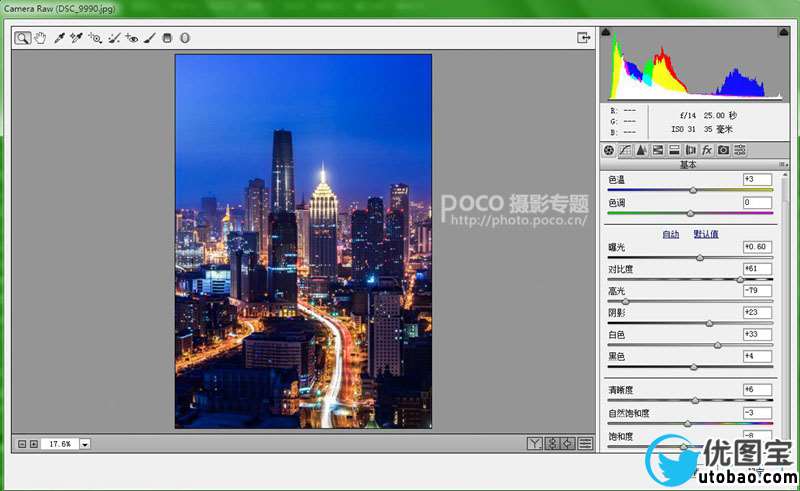Click the 对比度 value field
The width and height of the screenshot is (800, 491).
click(x=757, y=268)
